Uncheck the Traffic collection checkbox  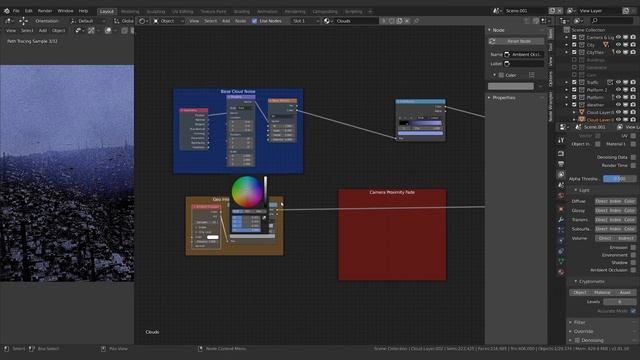tap(574, 82)
